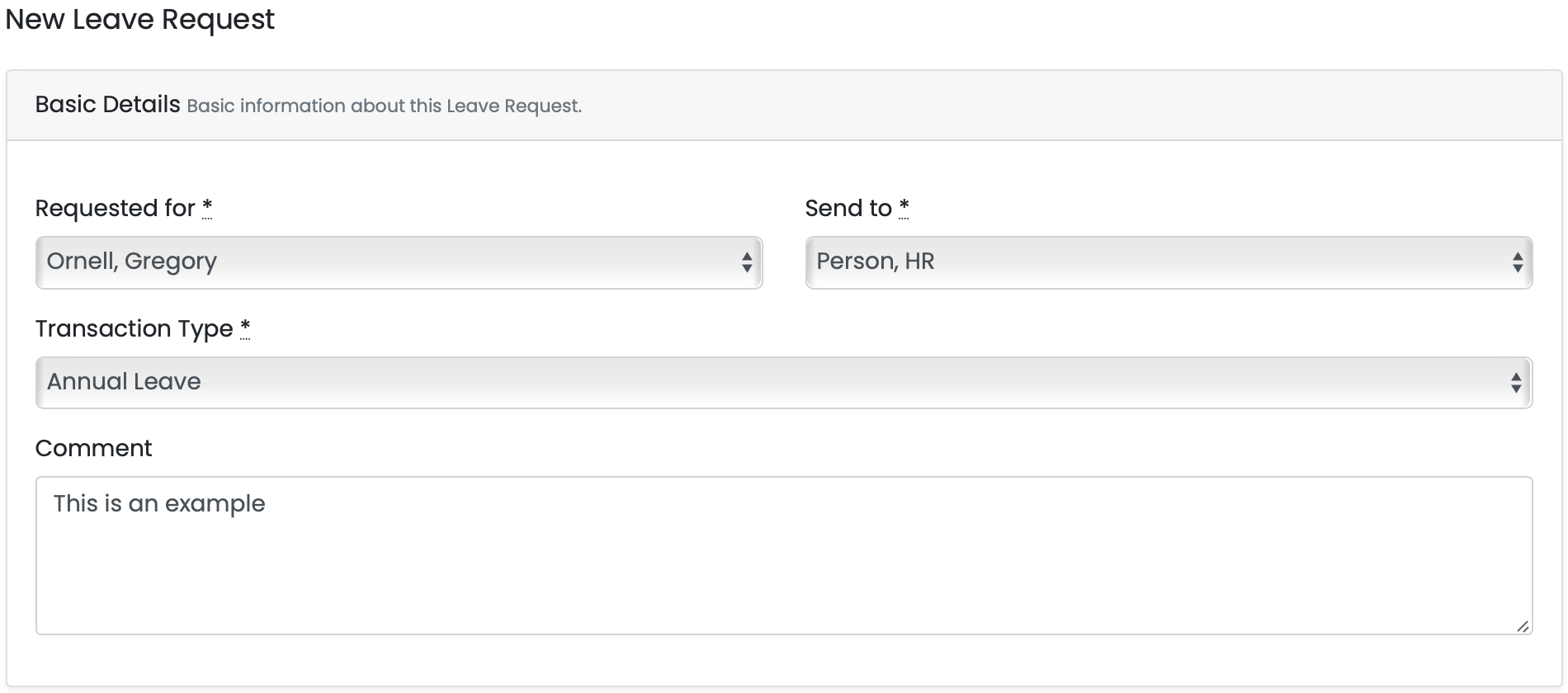Click the Comment field label
Screen dimensions: 1568x693
93,448
